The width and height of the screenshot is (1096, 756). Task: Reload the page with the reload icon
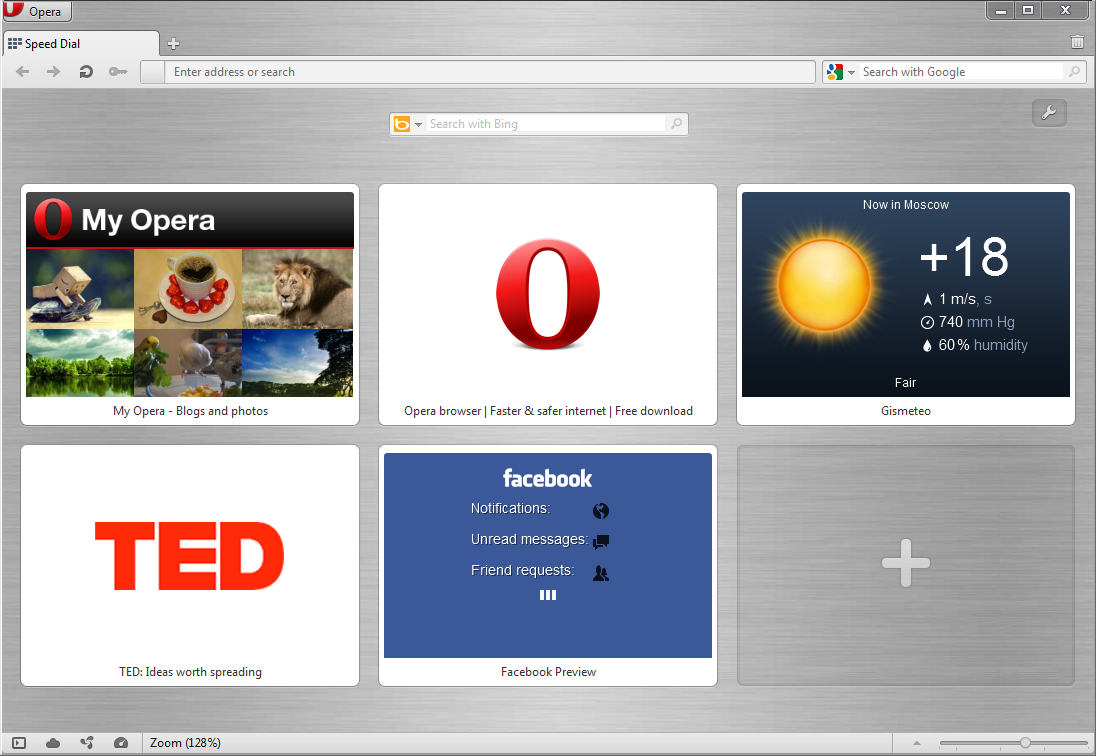click(x=85, y=71)
